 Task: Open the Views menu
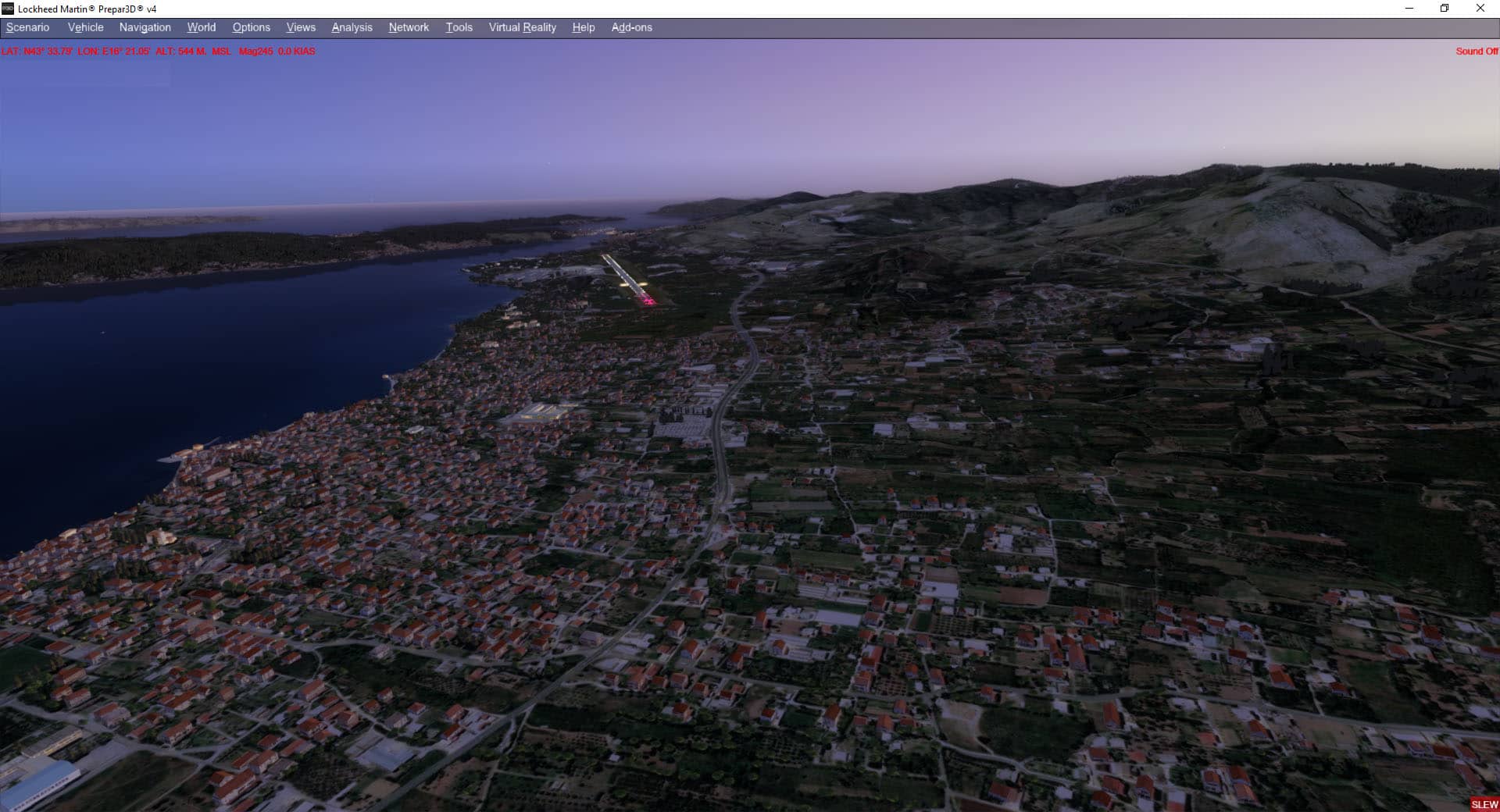pyautogui.click(x=301, y=27)
